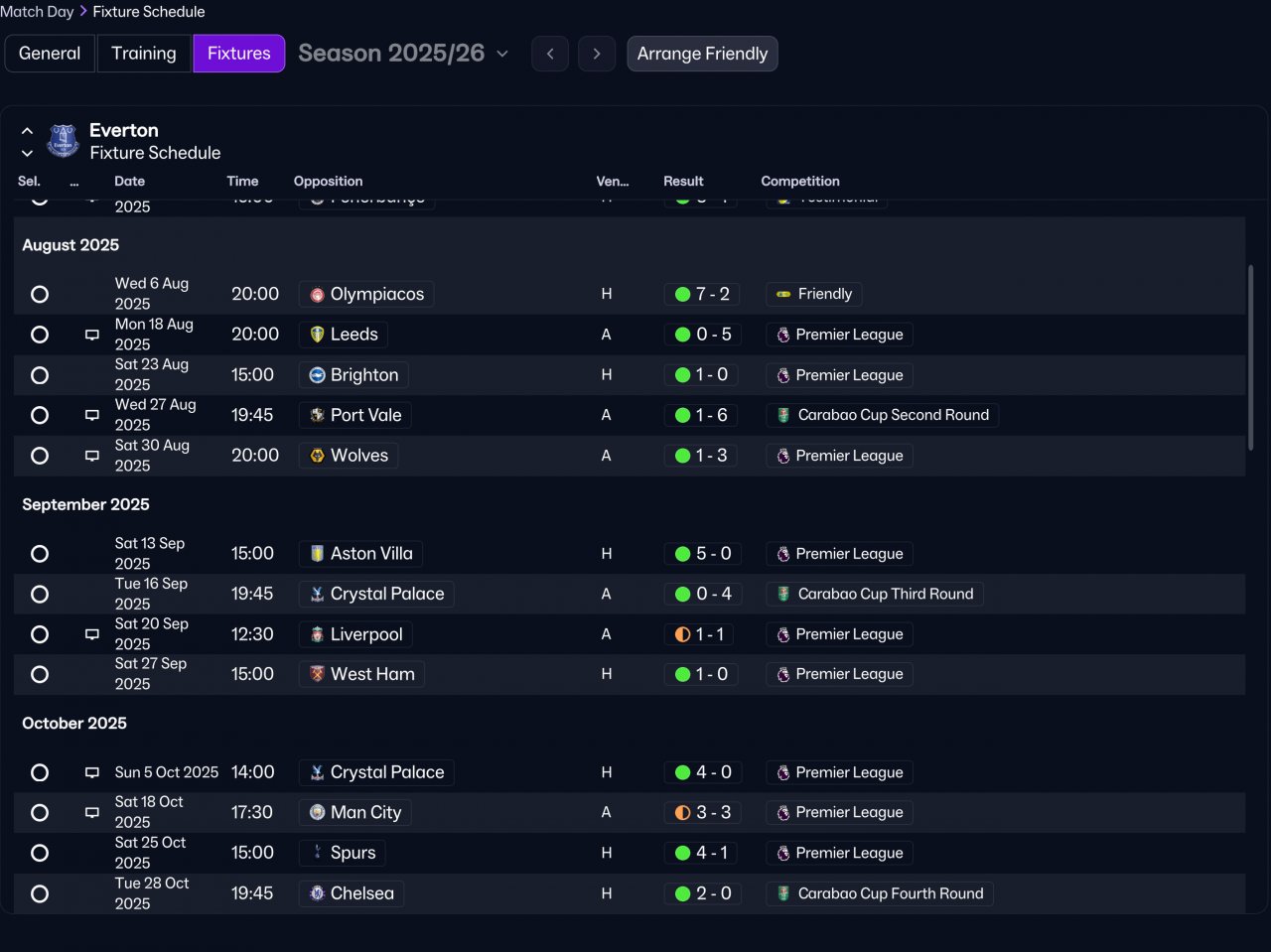
Task: Click the TV icon on the Port Vale fixture
Action: pyautogui.click(x=92, y=416)
